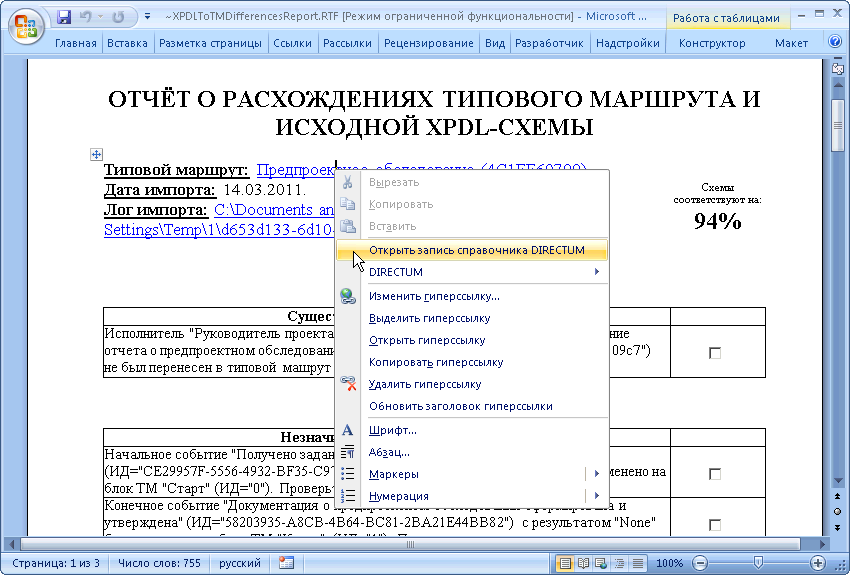Switch to Print Layout view

pyautogui.click(x=565, y=563)
